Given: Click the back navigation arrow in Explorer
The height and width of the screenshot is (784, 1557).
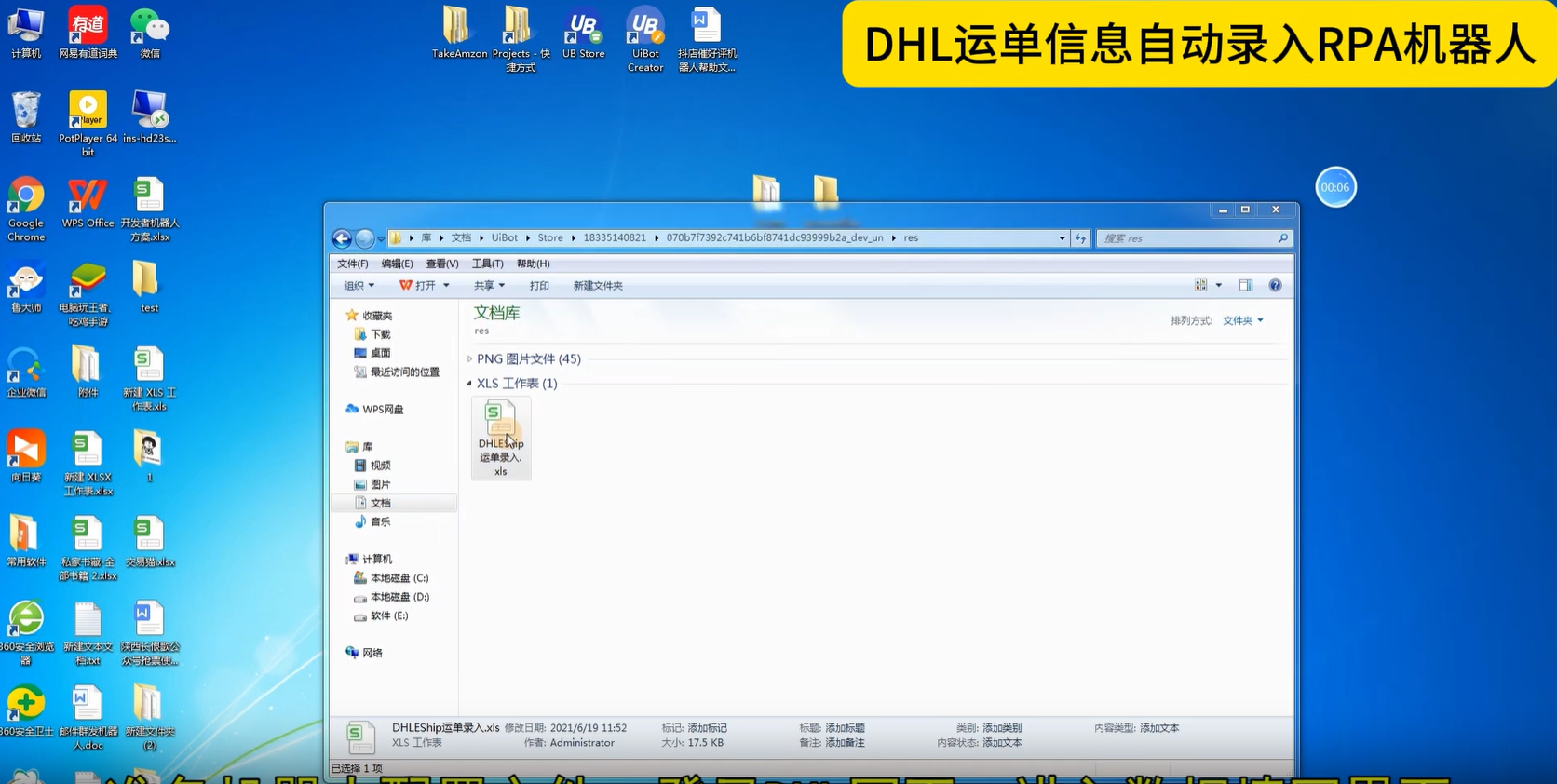Looking at the screenshot, I should (342, 238).
